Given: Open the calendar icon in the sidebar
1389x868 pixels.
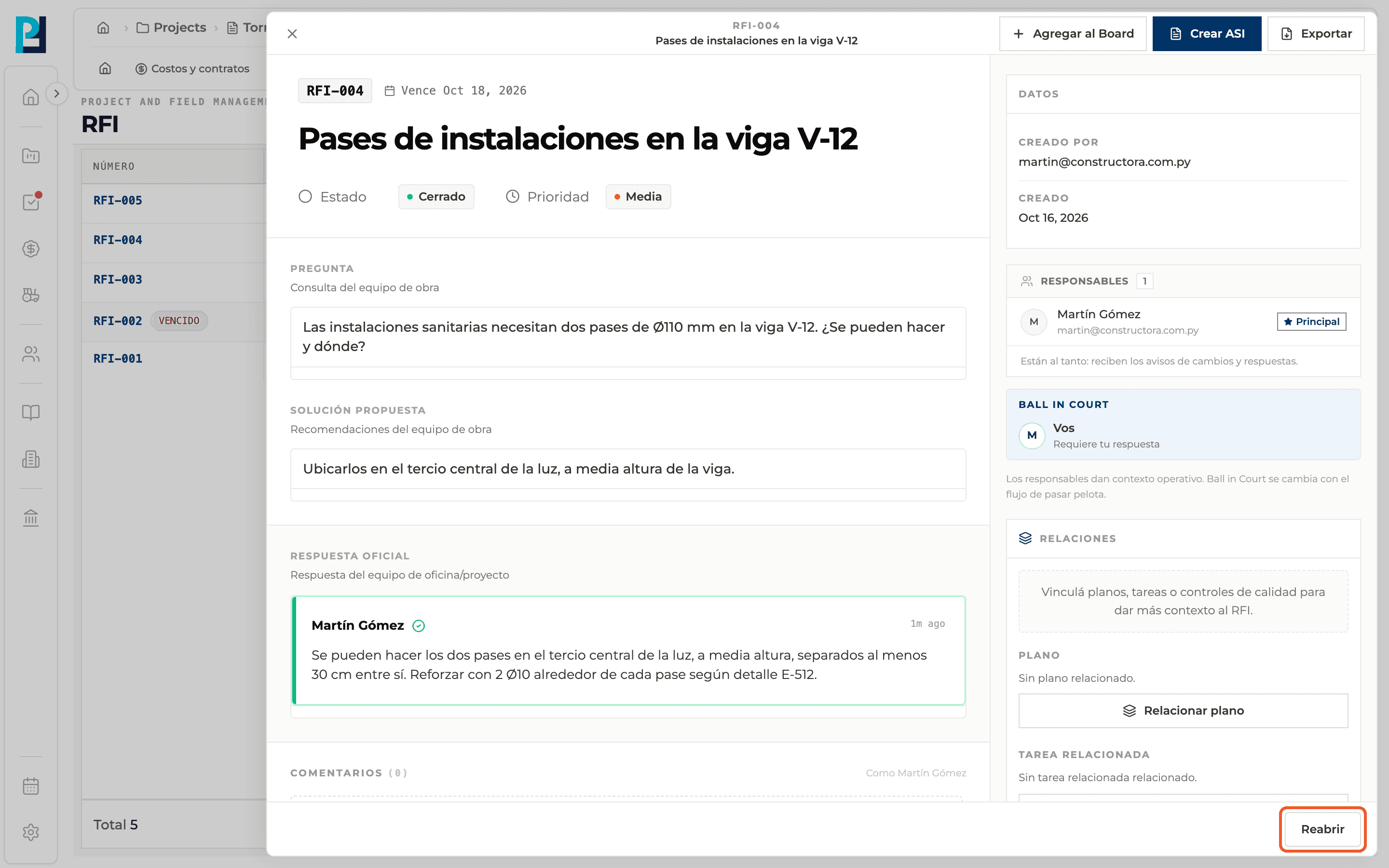Looking at the screenshot, I should click(x=31, y=786).
